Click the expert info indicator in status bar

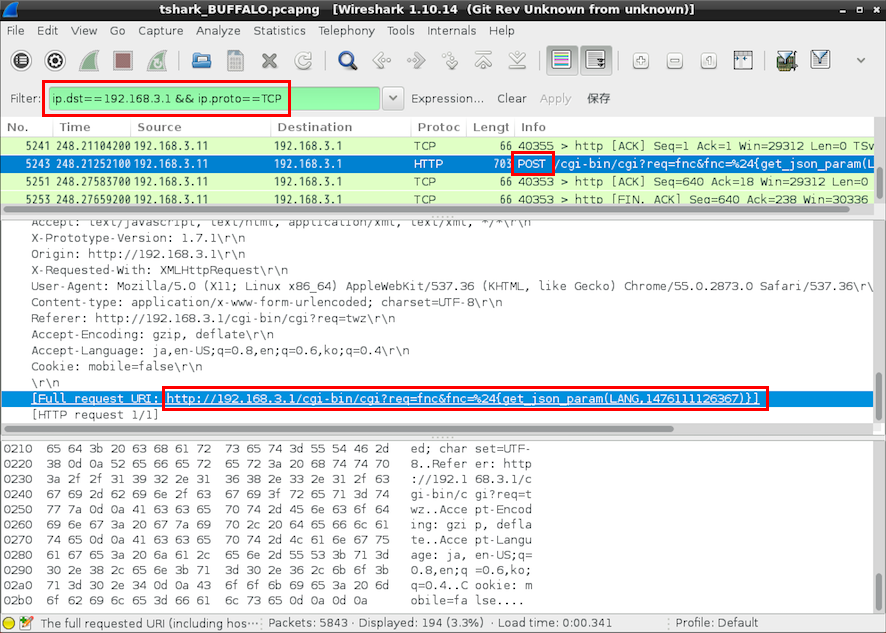(x=9, y=623)
